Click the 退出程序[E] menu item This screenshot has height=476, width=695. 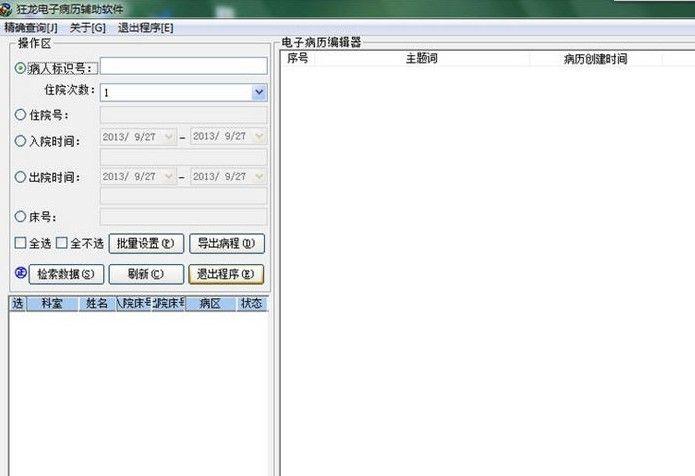pyautogui.click(x=145, y=28)
